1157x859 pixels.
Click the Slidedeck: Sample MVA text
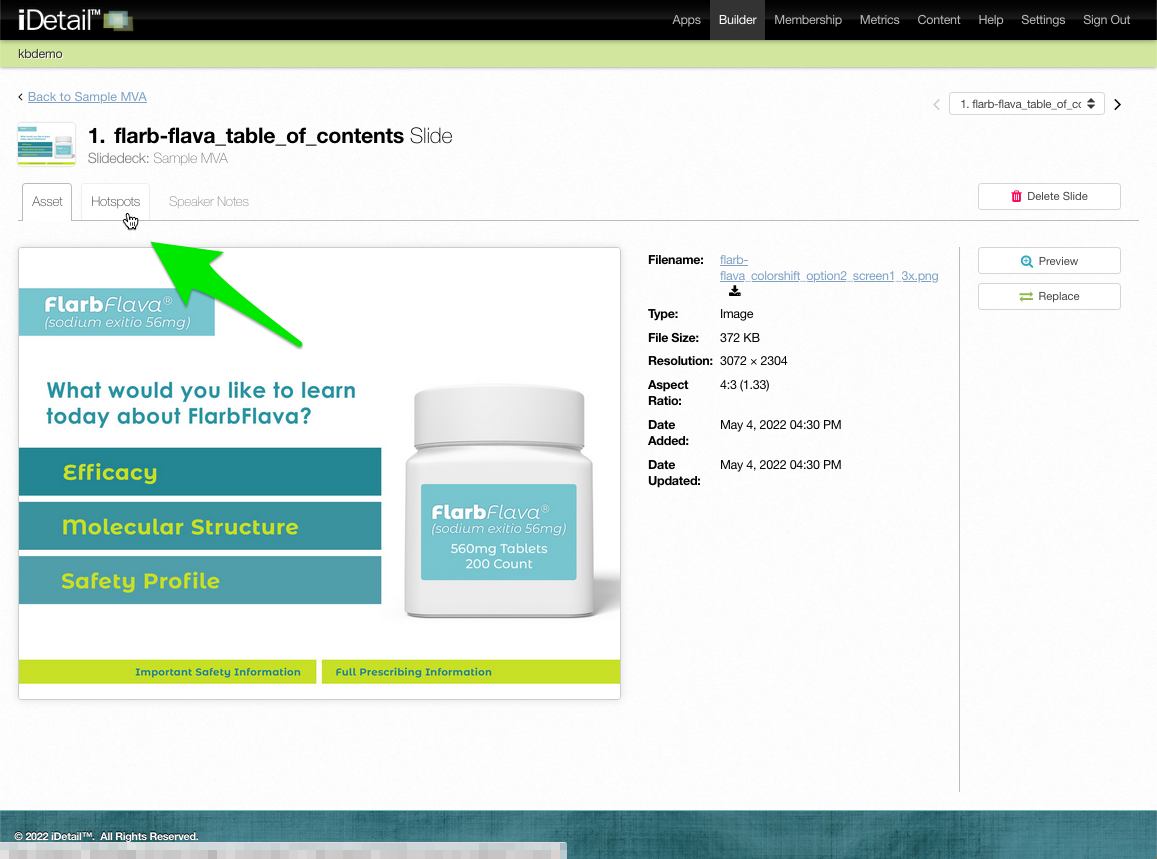pos(157,158)
